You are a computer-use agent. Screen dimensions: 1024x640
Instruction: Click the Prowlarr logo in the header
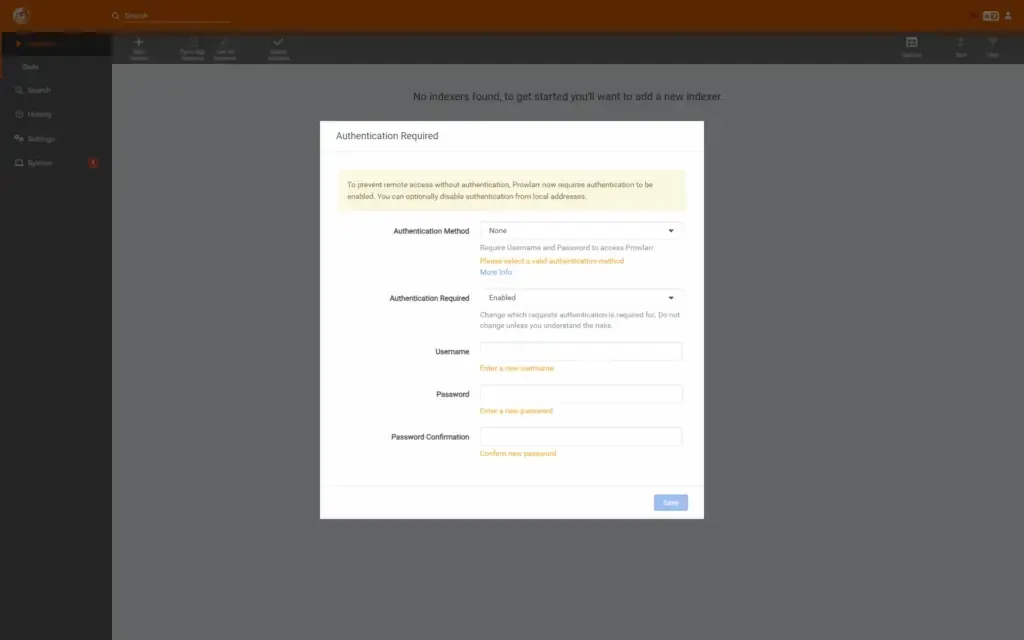21,16
